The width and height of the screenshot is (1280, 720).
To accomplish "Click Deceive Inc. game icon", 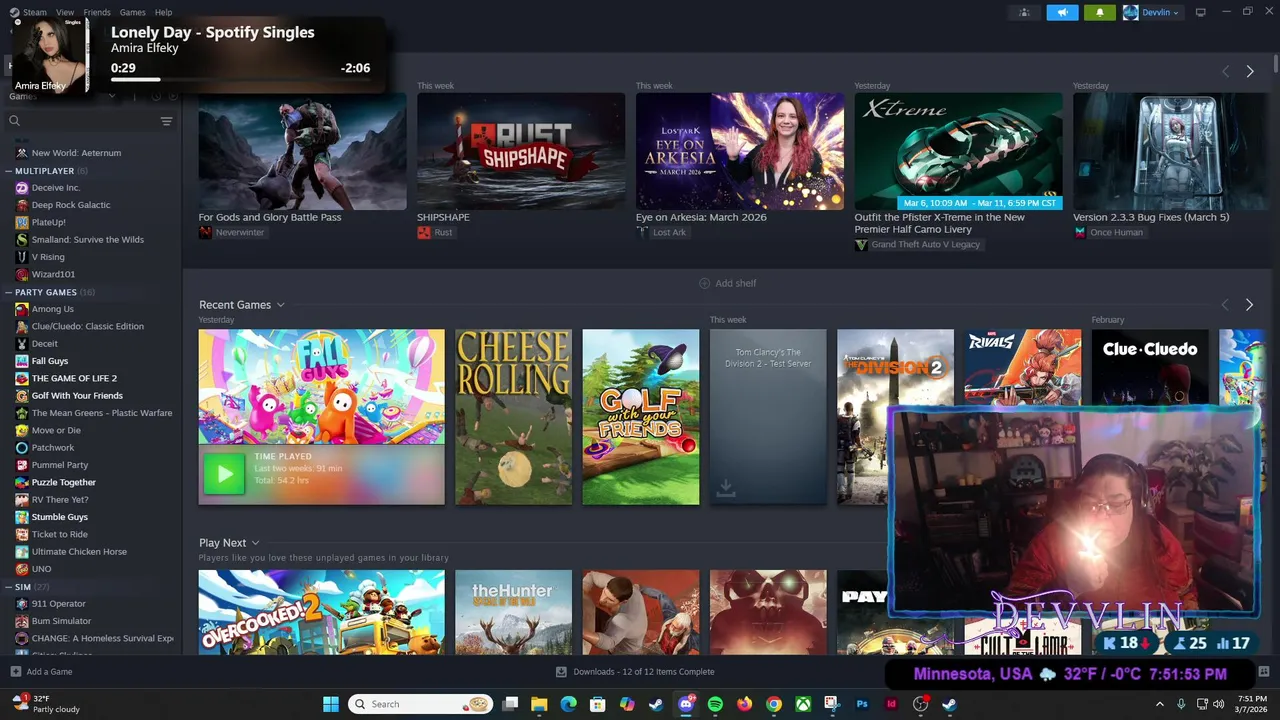I will pyautogui.click(x=22, y=188).
